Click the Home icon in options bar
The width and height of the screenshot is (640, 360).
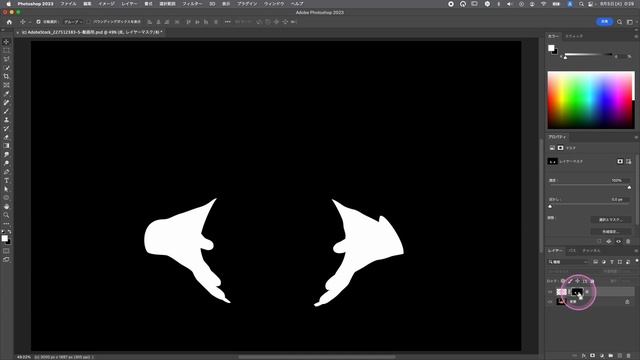pos(9,22)
